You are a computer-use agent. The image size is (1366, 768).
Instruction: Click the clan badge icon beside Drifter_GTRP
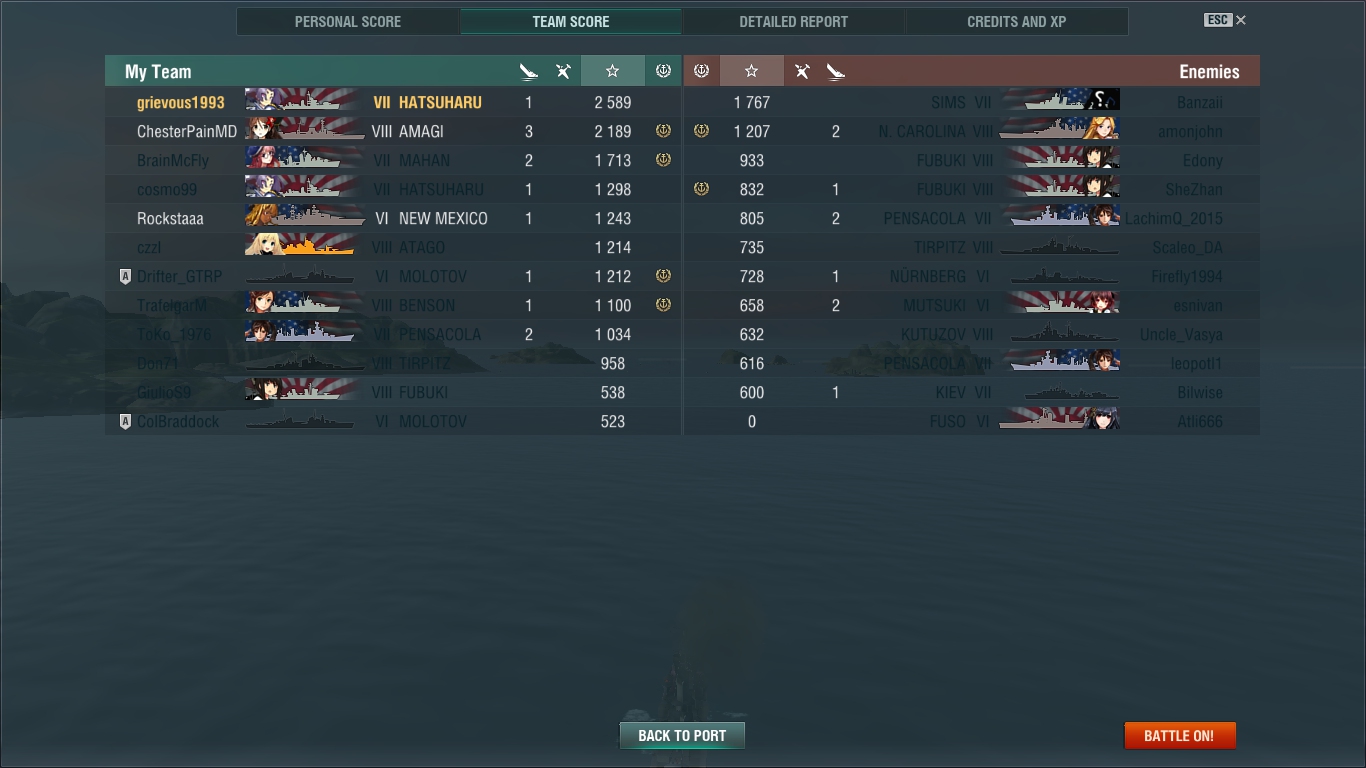point(125,277)
